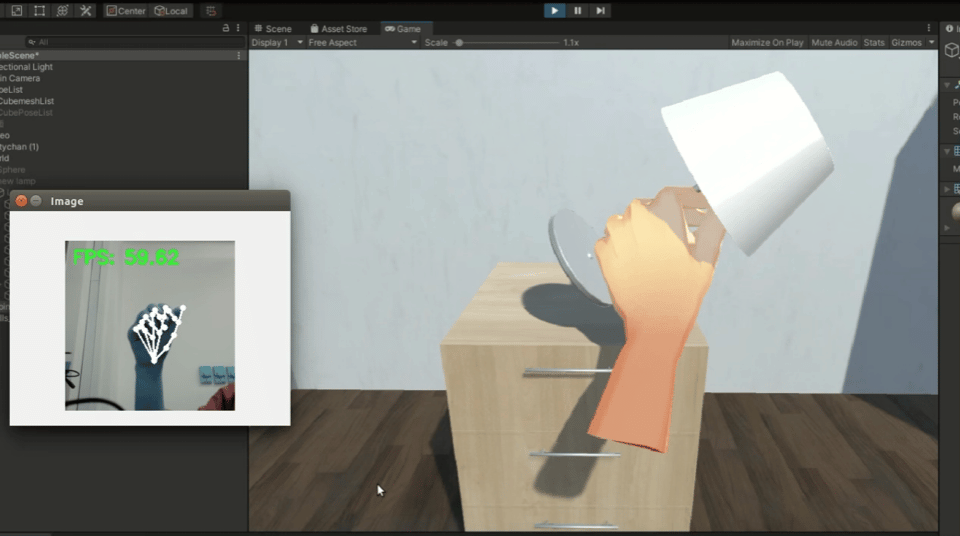This screenshot has height=536, width=960.
Task: Switch to the Scene tab
Action: (x=272, y=29)
